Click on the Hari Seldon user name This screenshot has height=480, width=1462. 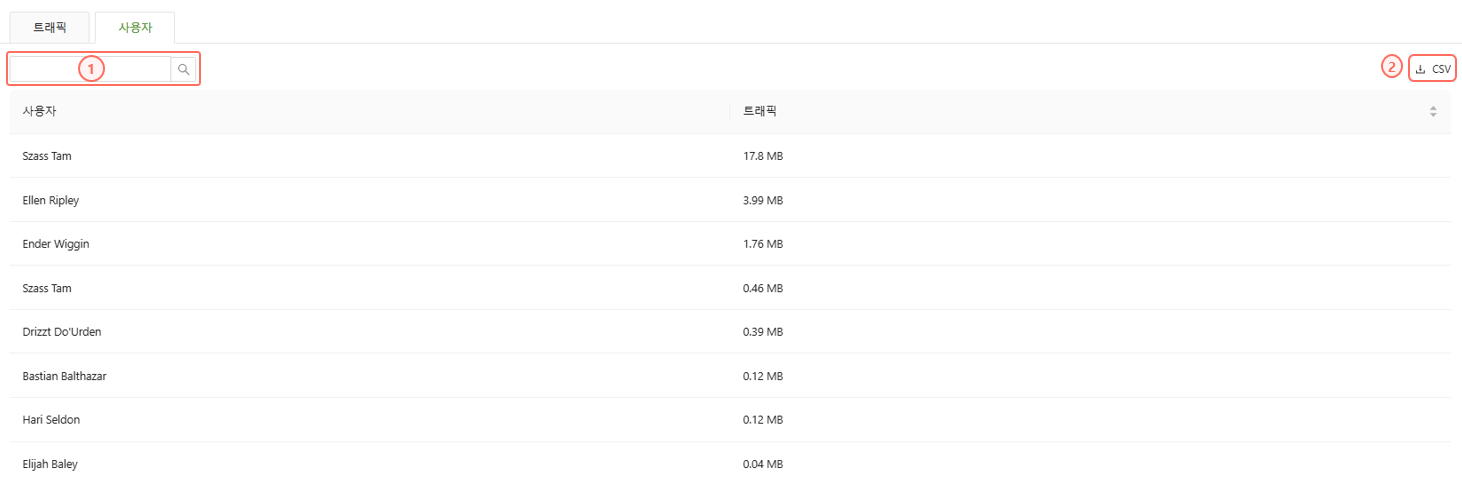coord(51,420)
